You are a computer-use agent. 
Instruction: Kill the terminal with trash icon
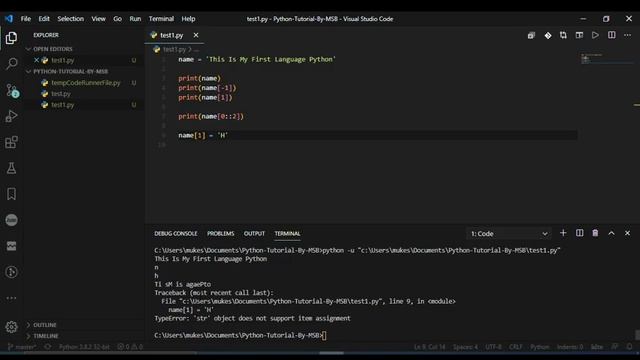[x=595, y=233]
